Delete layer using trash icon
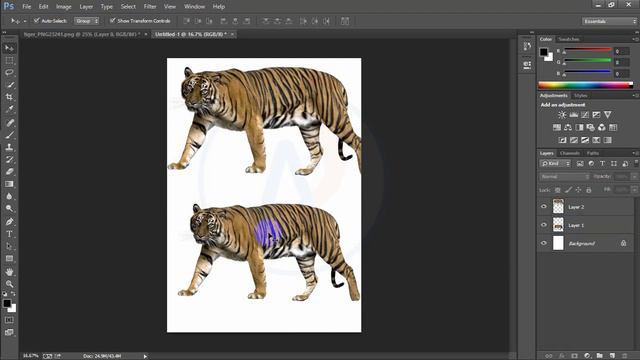Image resolution: width=640 pixels, height=360 pixels. (624, 356)
